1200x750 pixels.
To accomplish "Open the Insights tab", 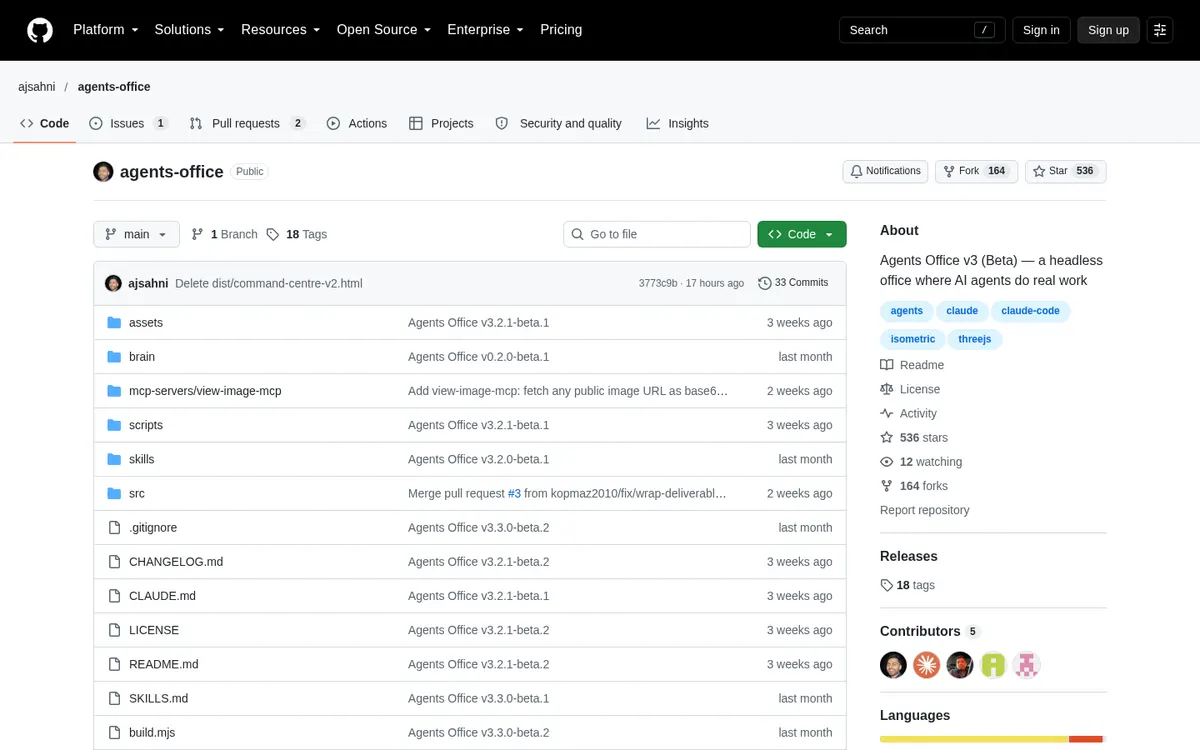I will pos(678,123).
